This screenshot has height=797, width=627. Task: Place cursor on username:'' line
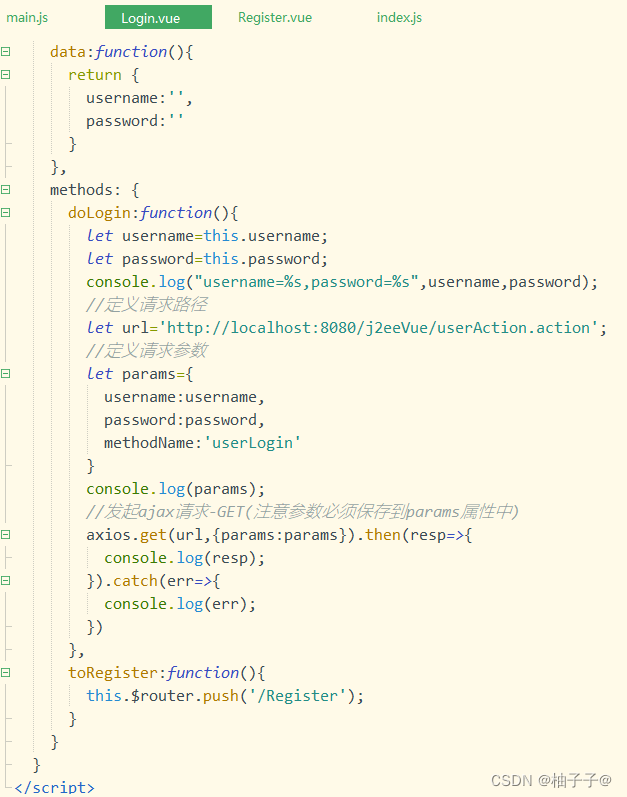[139, 98]
